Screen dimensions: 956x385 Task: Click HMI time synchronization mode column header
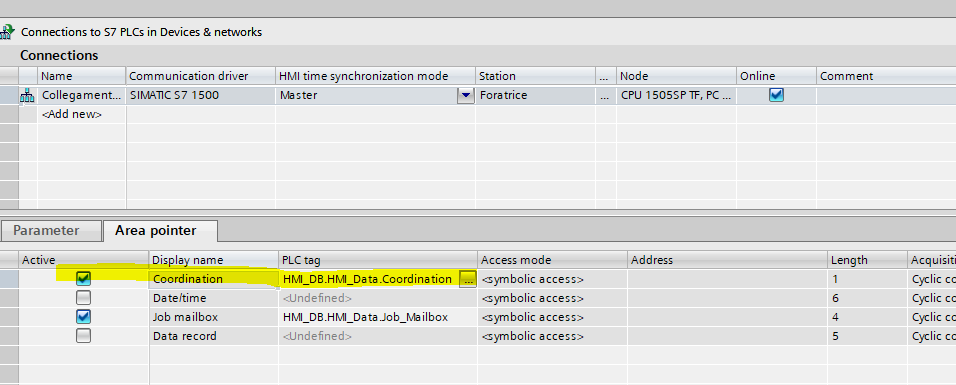coord(376,76)
